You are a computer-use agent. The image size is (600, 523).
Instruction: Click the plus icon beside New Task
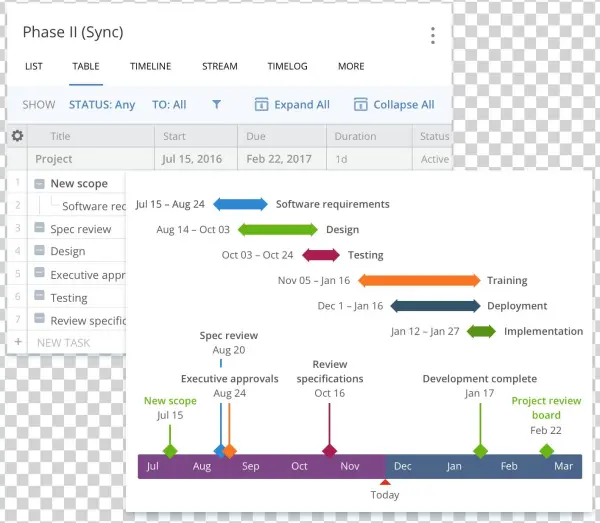click(17, 342)
